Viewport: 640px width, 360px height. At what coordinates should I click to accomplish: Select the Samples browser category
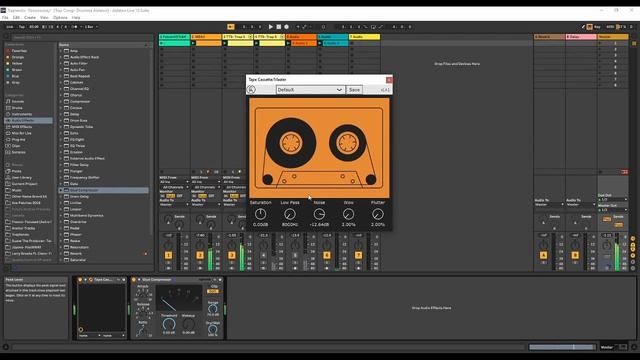(x=18, y=152)
